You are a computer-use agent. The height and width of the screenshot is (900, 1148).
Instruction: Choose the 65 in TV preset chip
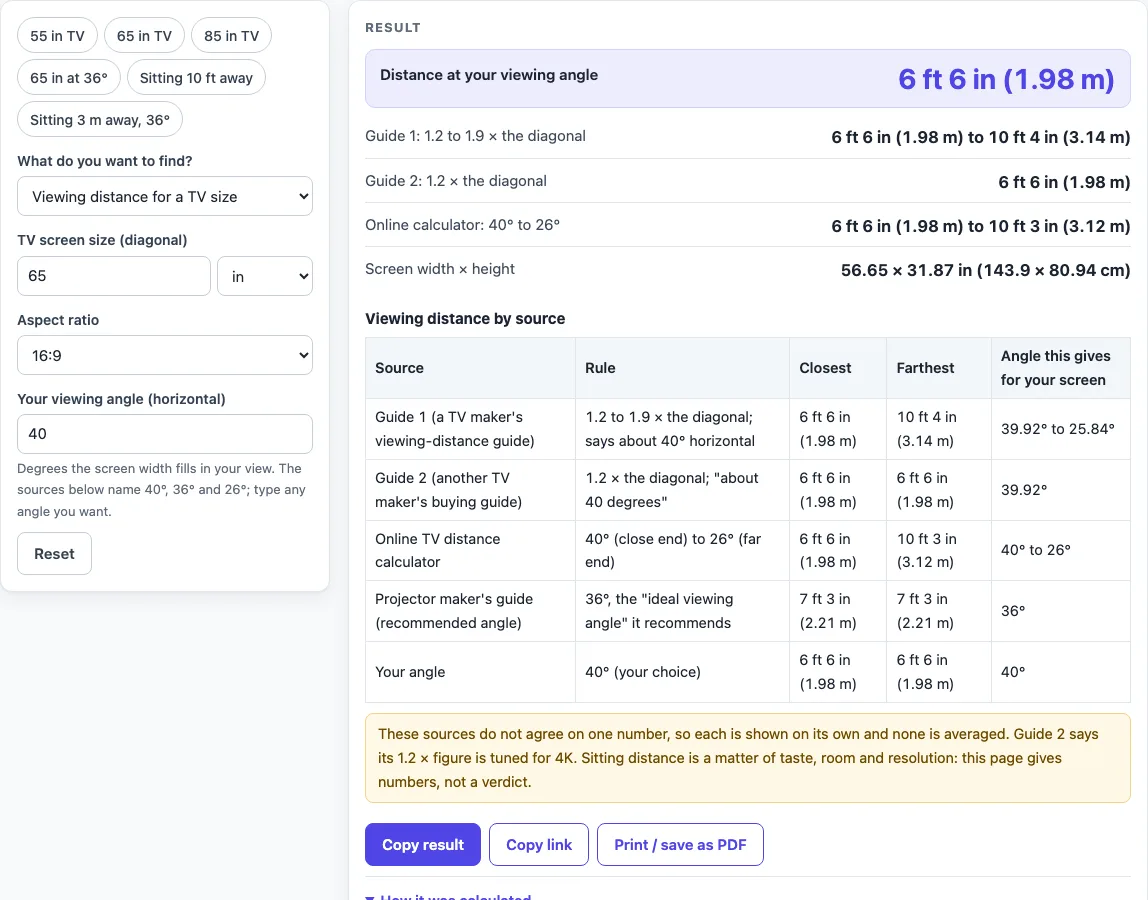tap(144, 36)
